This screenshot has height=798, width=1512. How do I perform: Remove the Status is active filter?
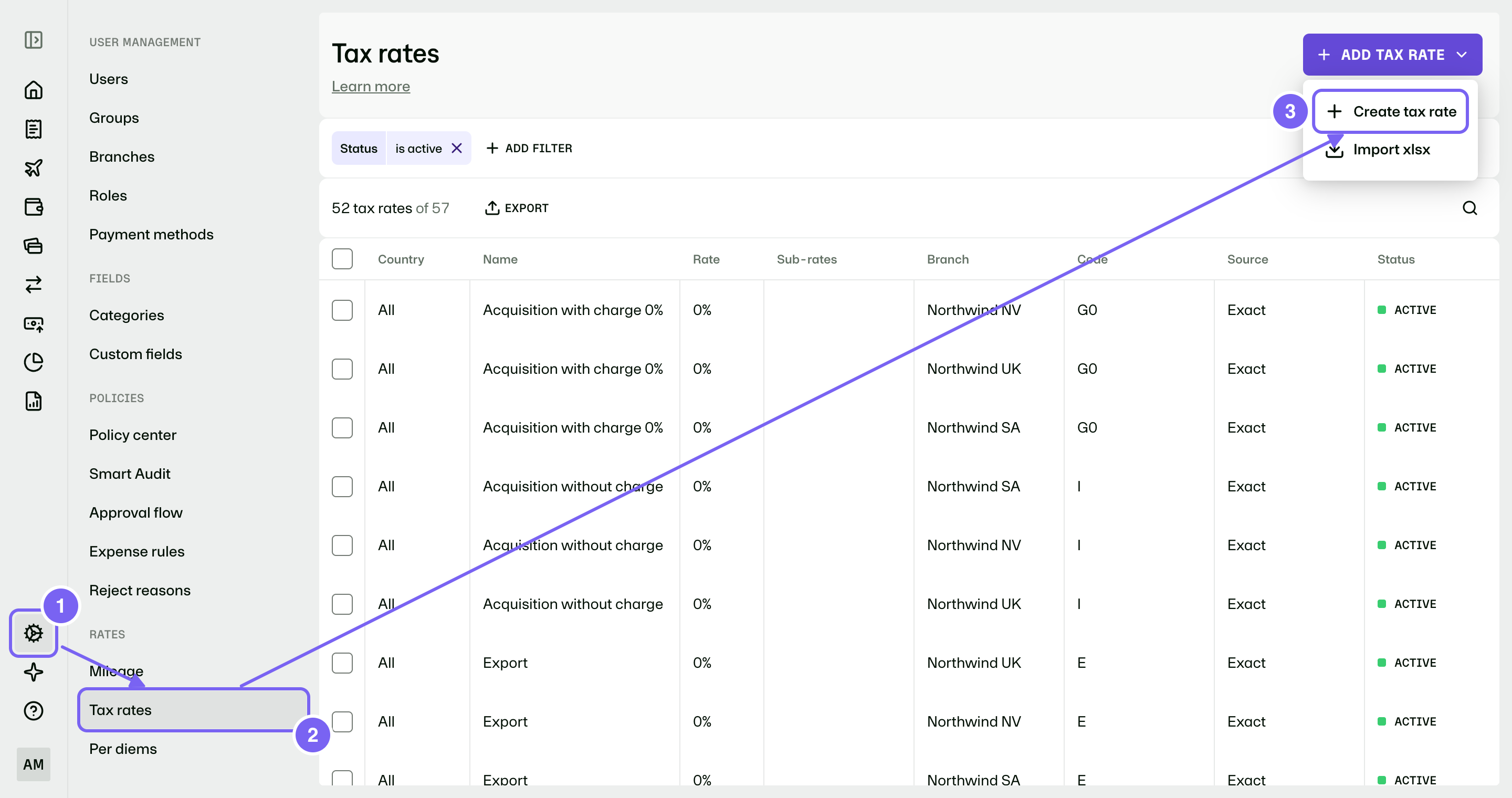[457, 149]
